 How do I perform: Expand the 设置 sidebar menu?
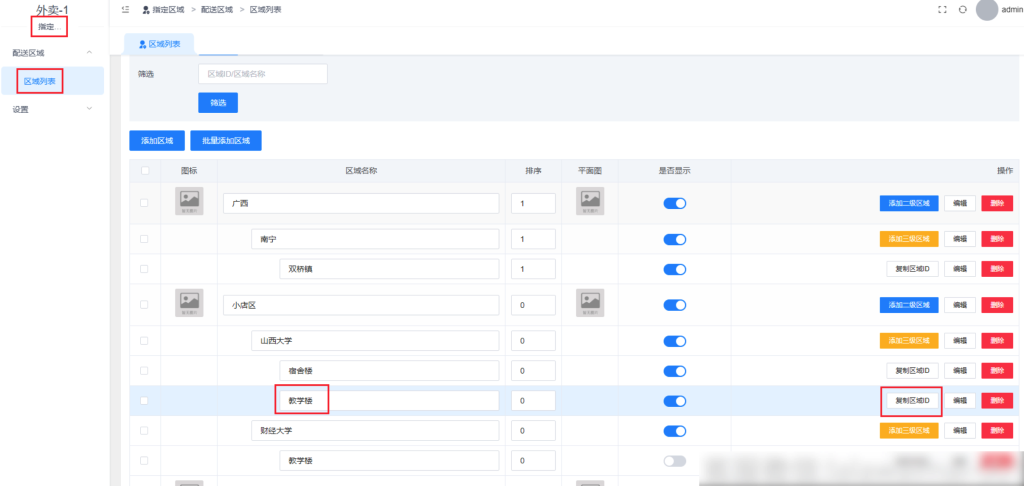click(89, 109)
